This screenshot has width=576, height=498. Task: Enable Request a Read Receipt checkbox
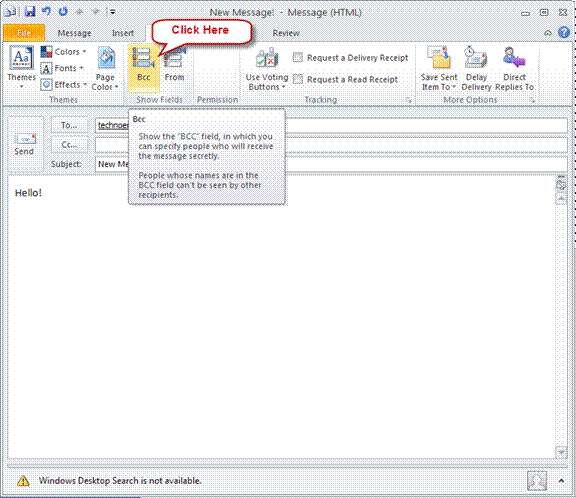point(298,79)
